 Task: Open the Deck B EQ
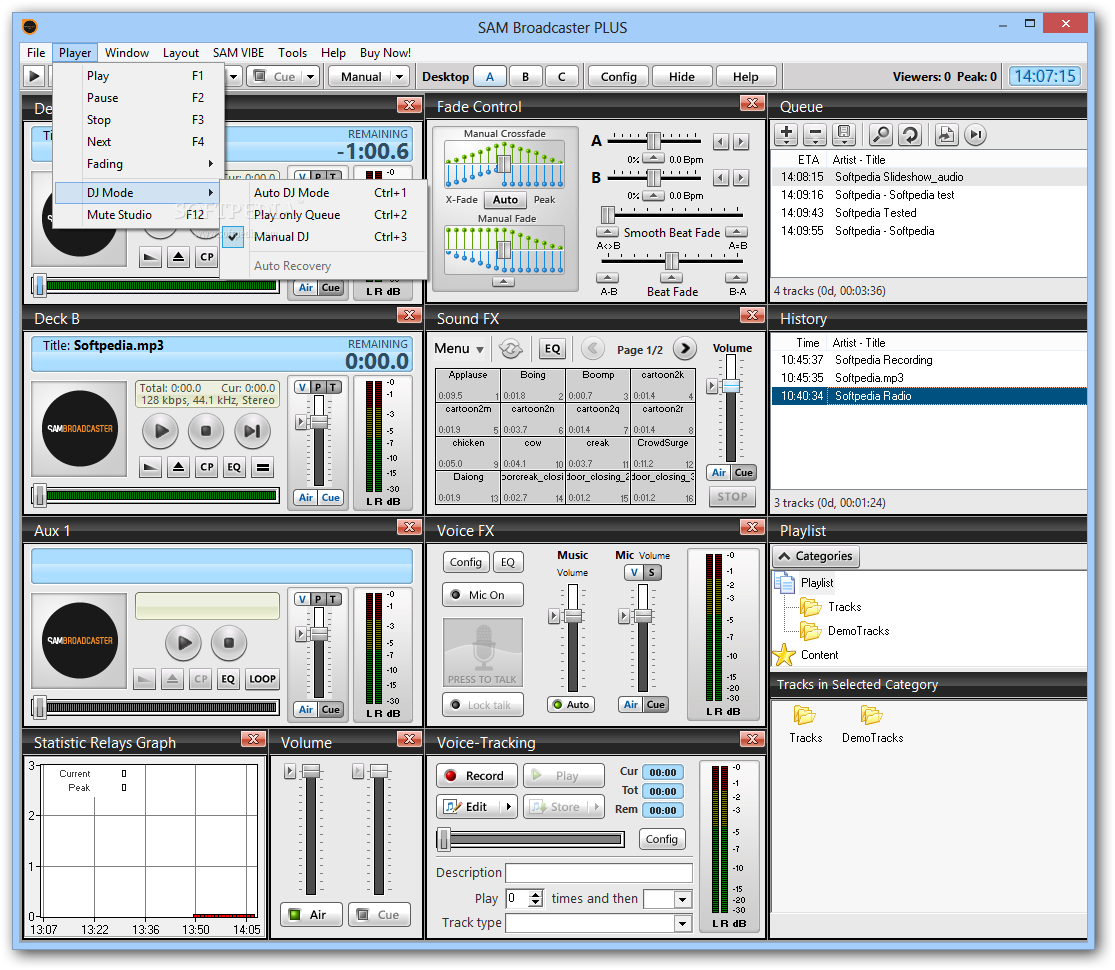[234, 467]
